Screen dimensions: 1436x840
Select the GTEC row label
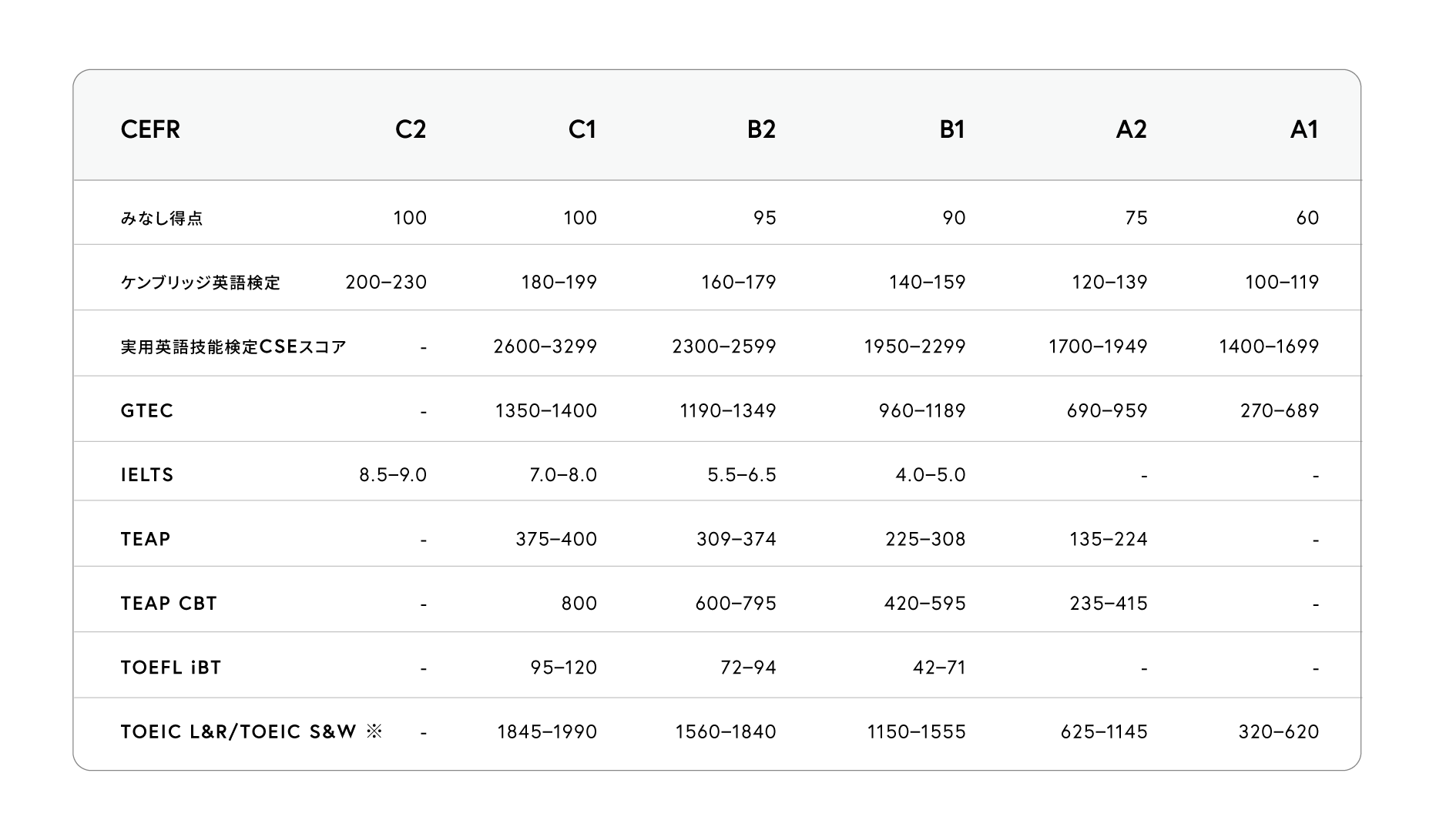pyautogui.click(x=147, y=411)
